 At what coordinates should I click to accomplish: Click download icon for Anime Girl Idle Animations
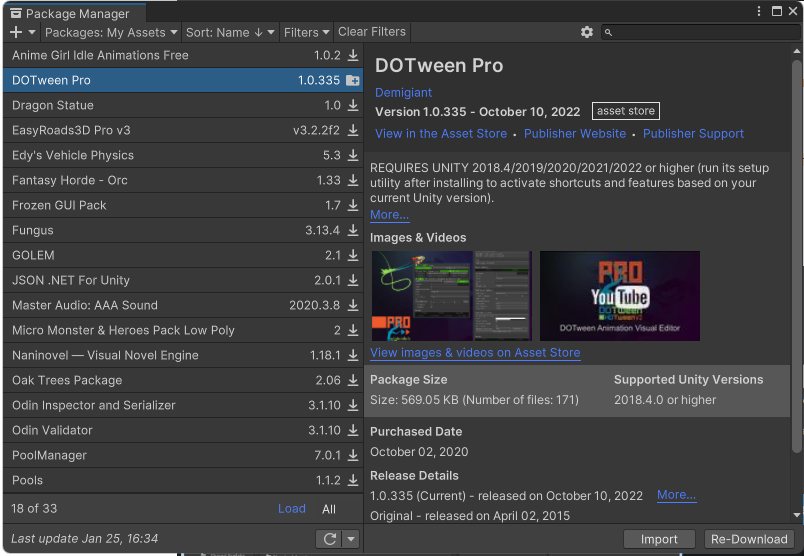point(353,55)
